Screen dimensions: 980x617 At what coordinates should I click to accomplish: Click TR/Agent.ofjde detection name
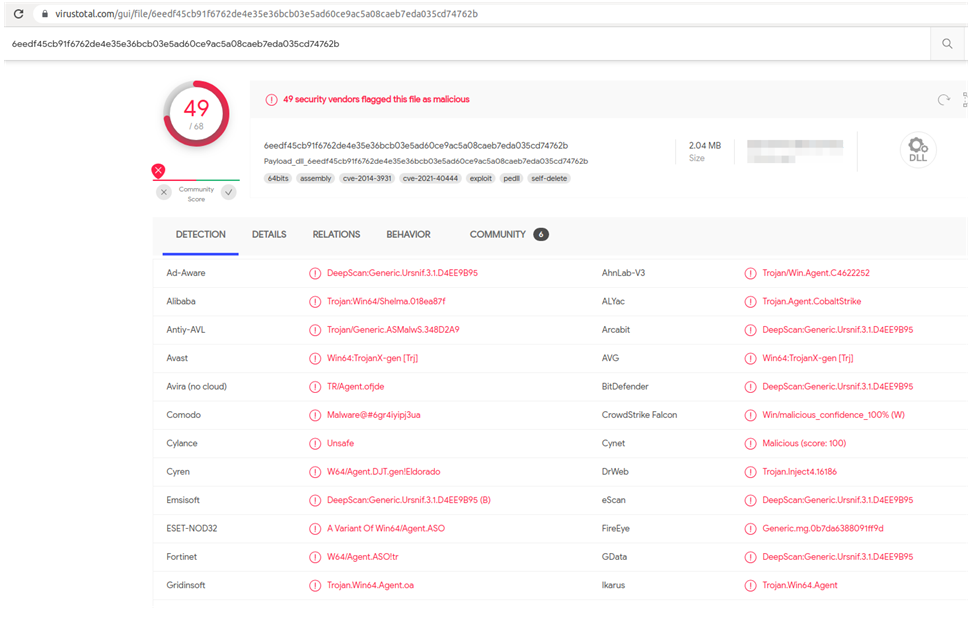tap(356, 386)
